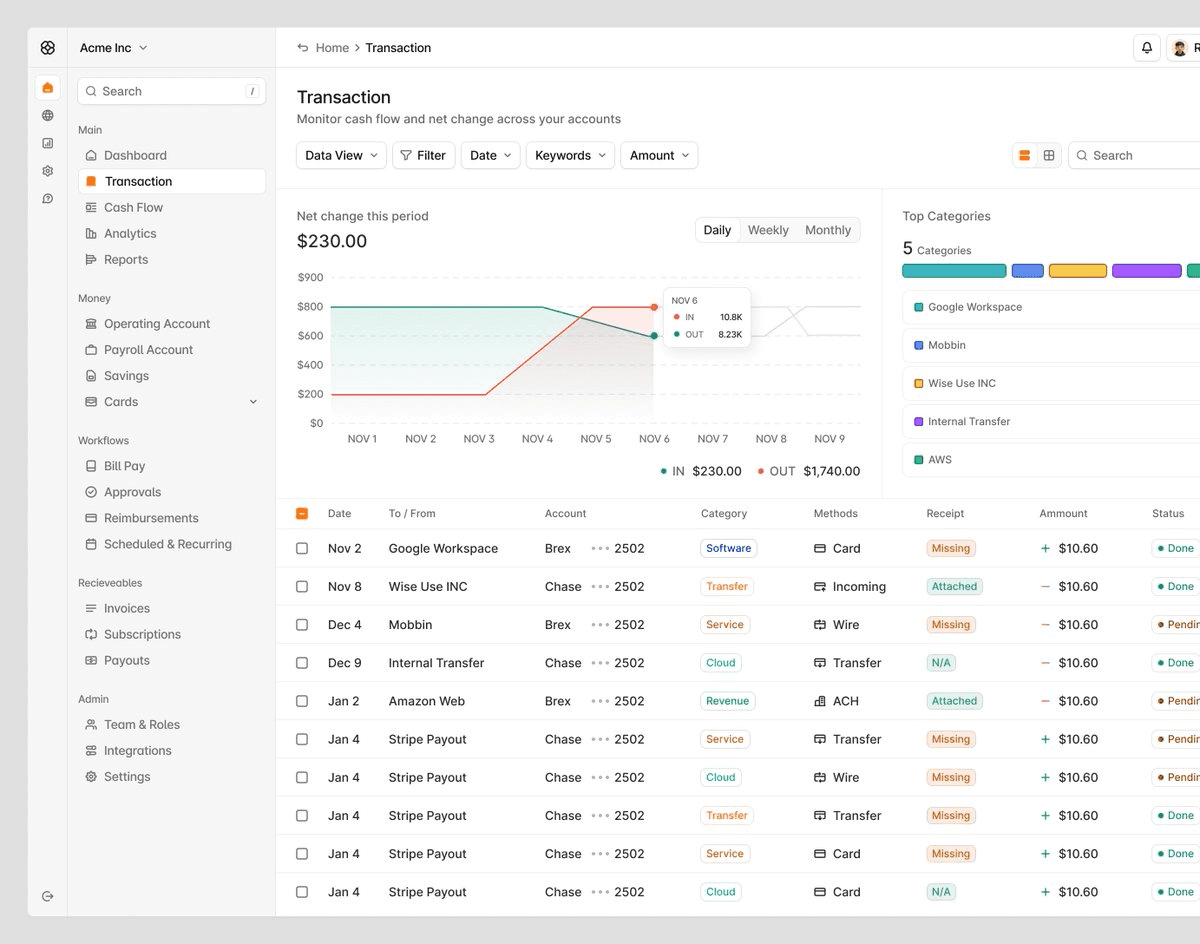
Task: Check the Stripe Payout row with Cloud and Wire
Action: click(302, 778)
